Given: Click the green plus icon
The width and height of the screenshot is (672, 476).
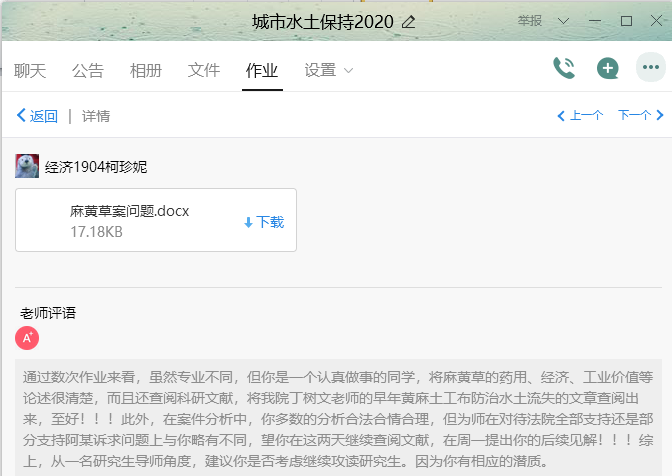Looking at the screenshot, I should point(607,68).
